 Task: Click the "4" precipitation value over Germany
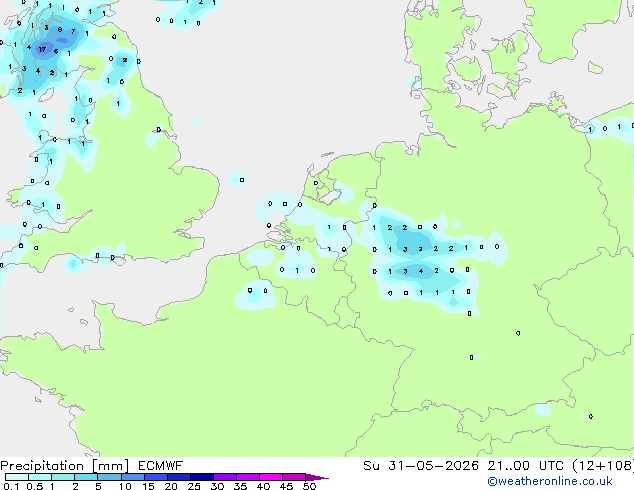[x=421, y=271]
